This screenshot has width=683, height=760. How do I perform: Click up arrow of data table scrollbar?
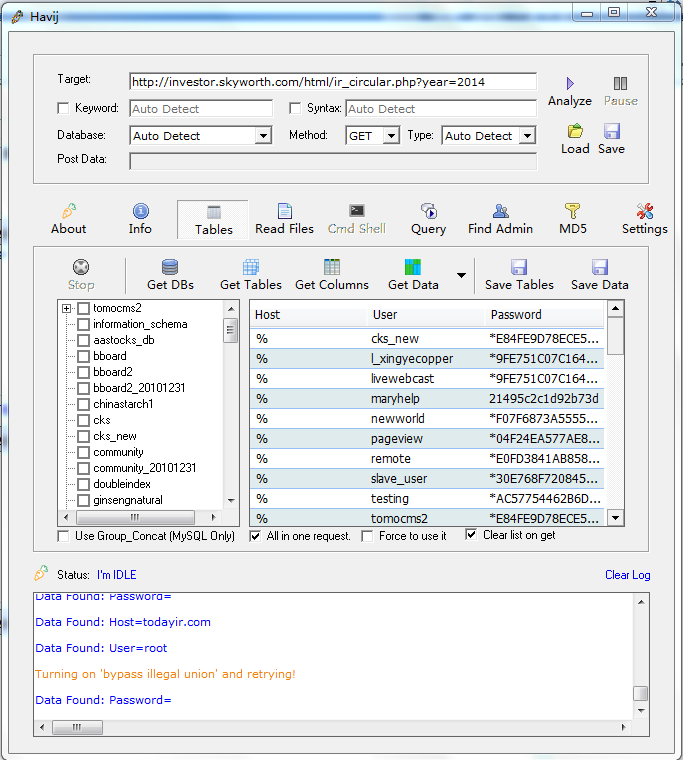(615, 308)
